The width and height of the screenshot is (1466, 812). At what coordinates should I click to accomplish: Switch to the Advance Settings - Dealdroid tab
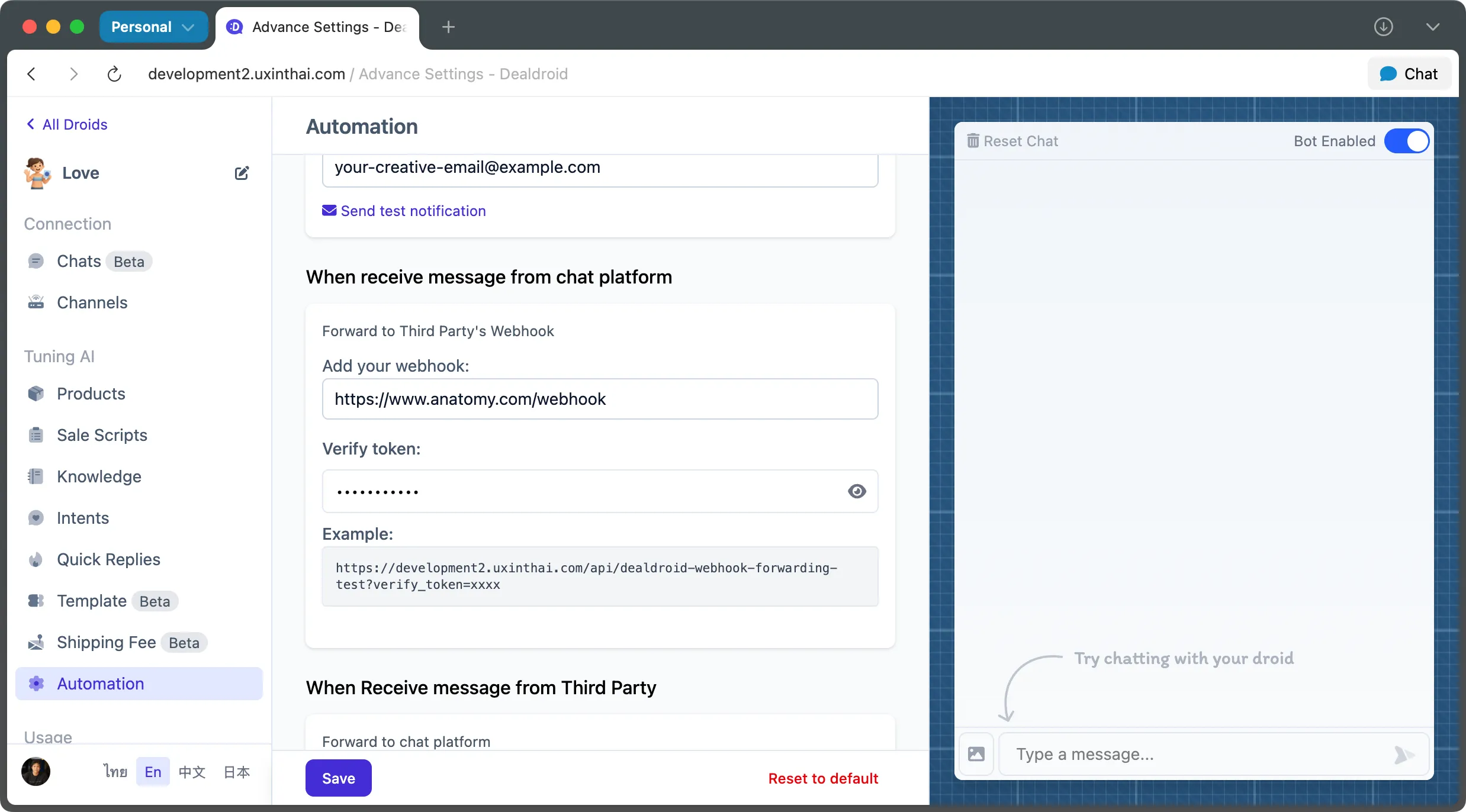point(317,27)
